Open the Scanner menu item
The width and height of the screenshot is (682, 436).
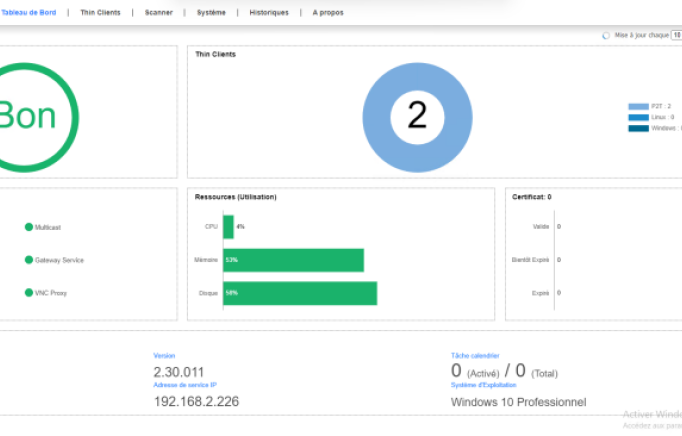158,13
